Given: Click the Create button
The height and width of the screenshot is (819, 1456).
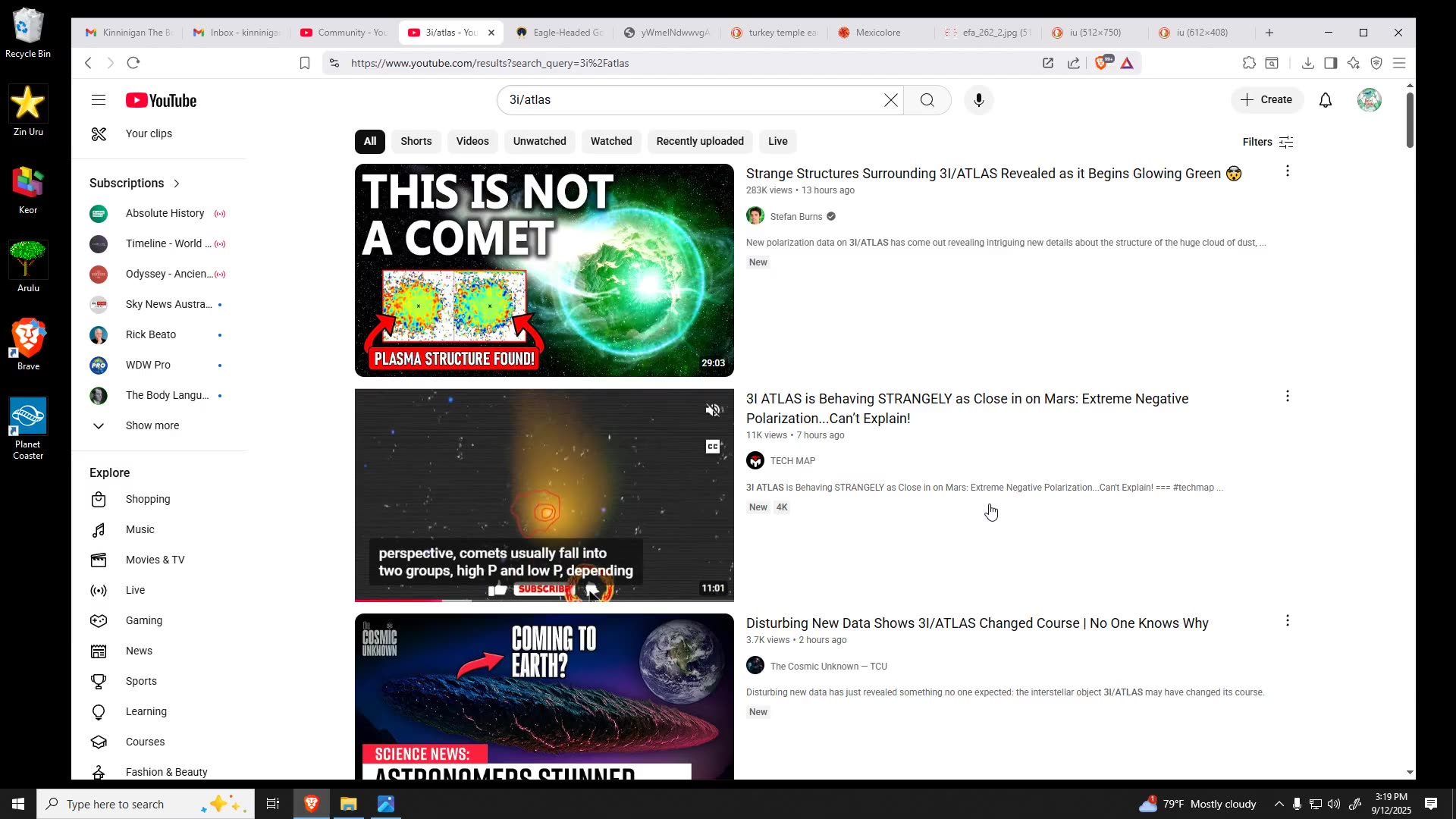Looking at the screenshot, I should (x=1266, y=99).
